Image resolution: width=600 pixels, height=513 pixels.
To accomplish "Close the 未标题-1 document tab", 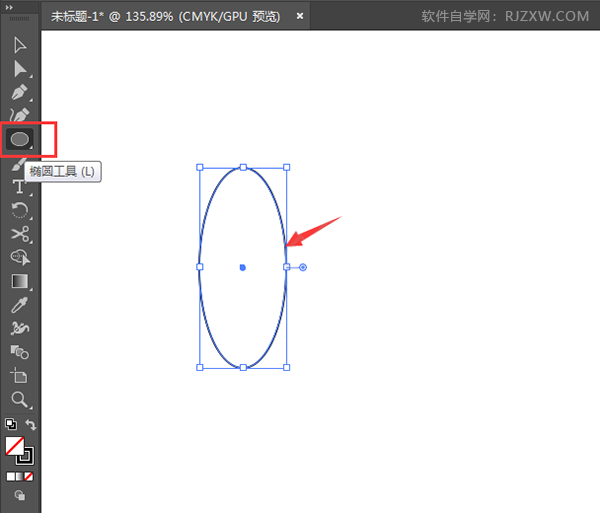I will click(x=300, y=16).
